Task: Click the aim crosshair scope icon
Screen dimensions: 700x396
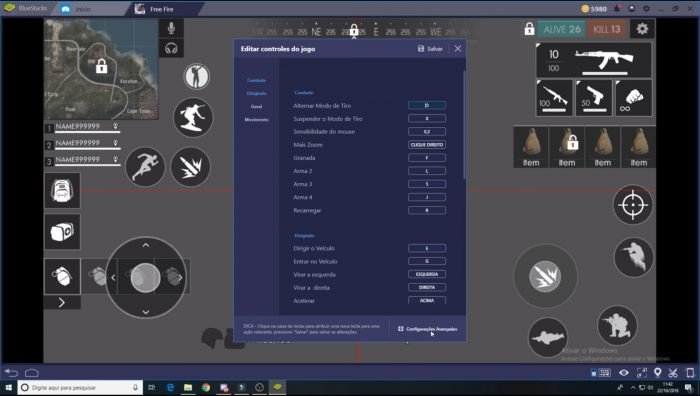Action: click(x=633, y=205)
